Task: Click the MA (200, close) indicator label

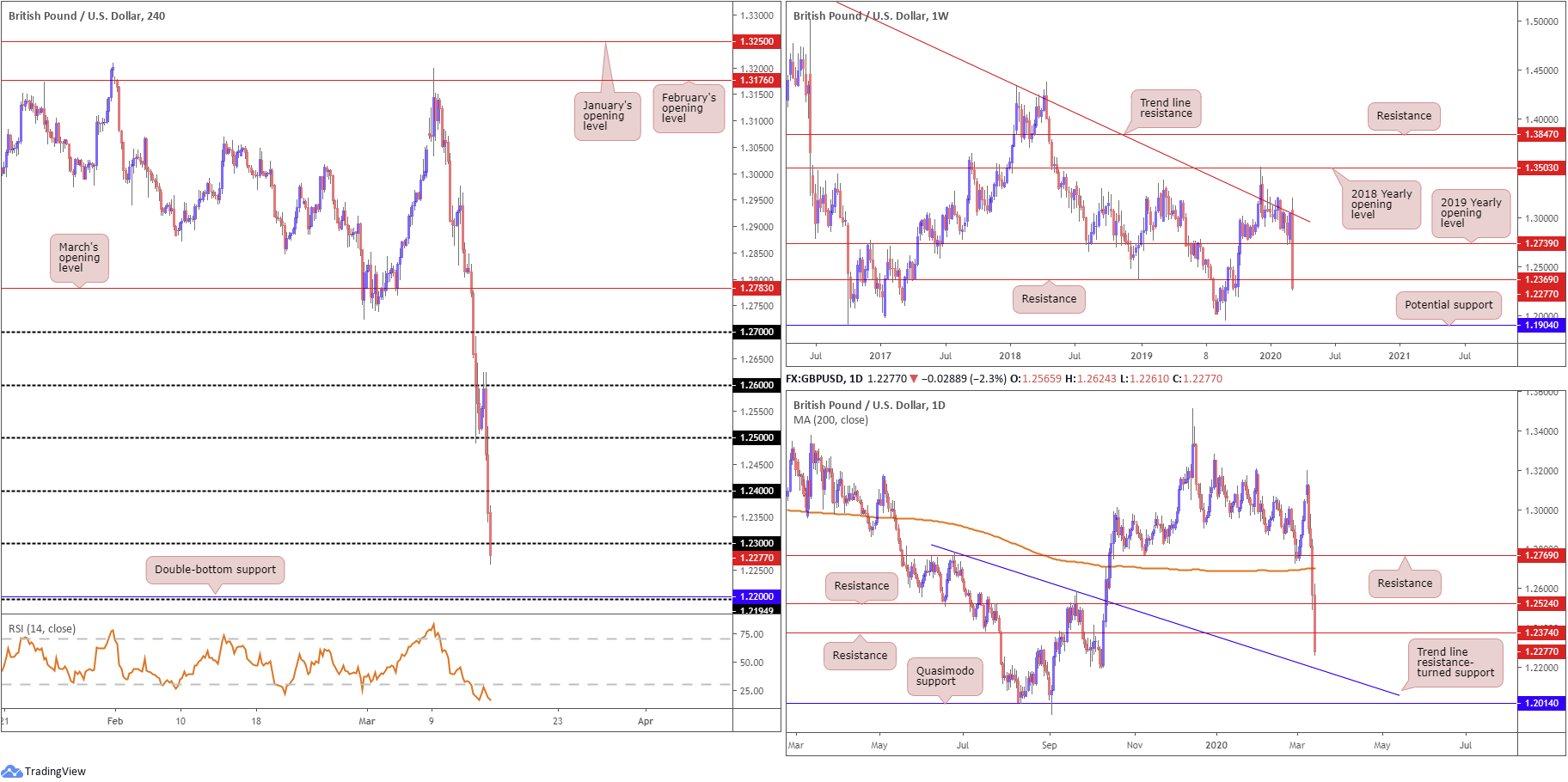Action: pyautogui.click(x=830, y=420)
